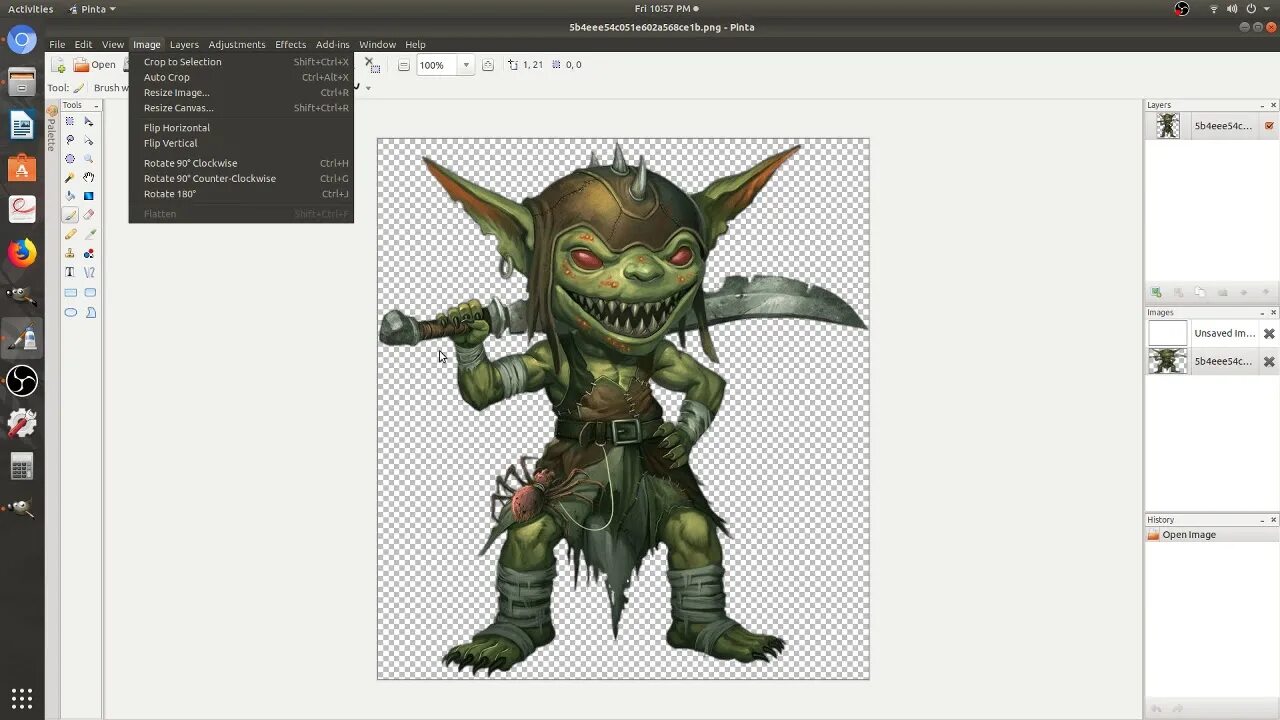This screenshot has height=720, width=1280.
Task: Choose Resize Canvas...
Action: (241, 108)
